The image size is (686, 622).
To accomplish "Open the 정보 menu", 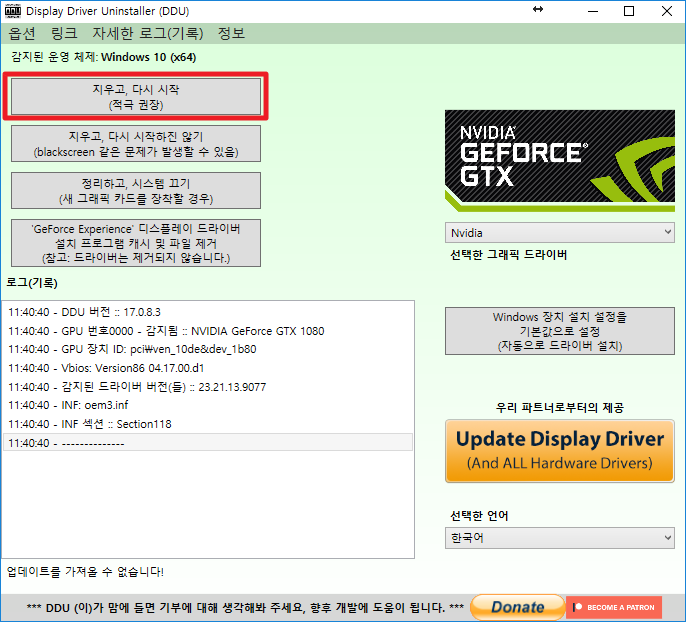I will 231,33.
